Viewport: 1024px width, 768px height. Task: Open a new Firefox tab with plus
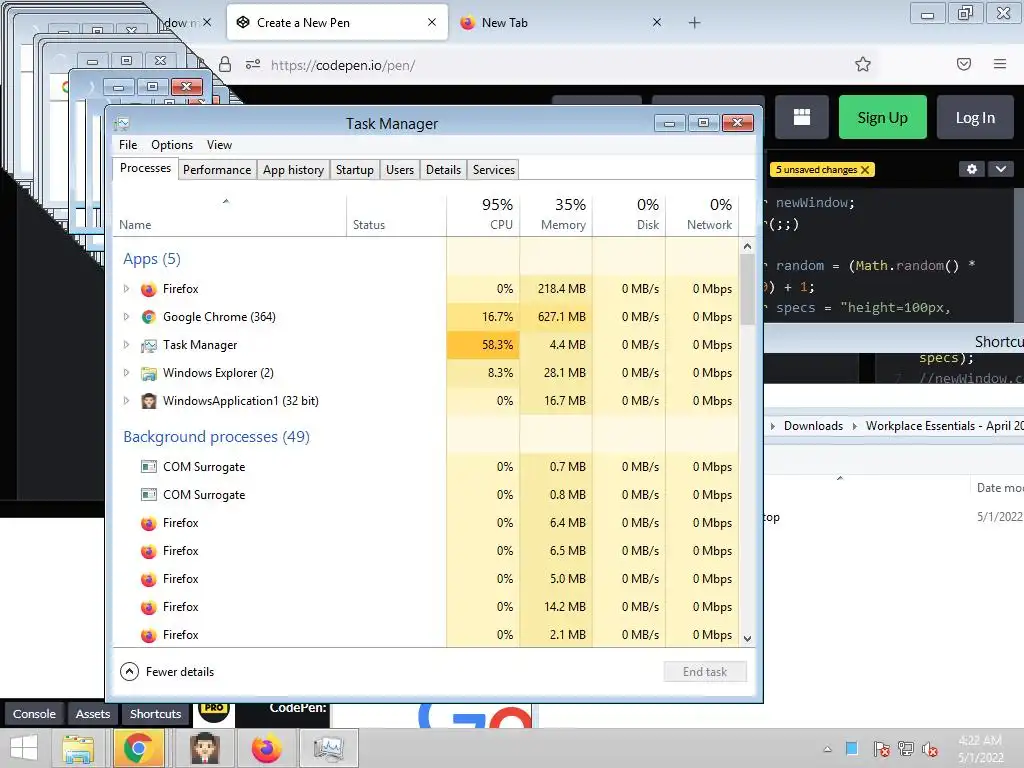point(694,23)
